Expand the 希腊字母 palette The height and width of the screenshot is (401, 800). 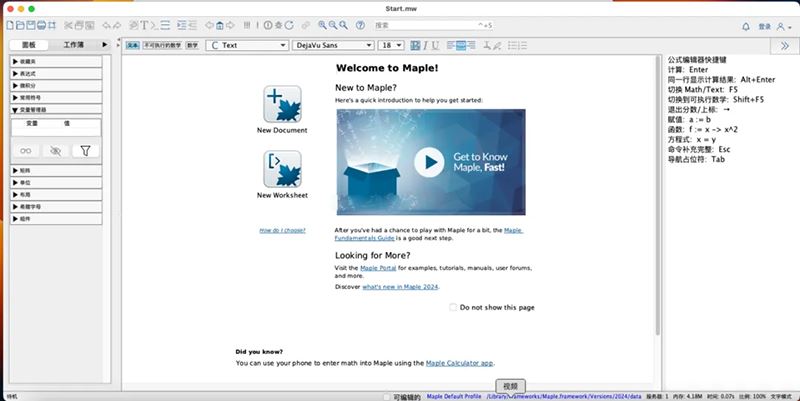pos(56,207)
